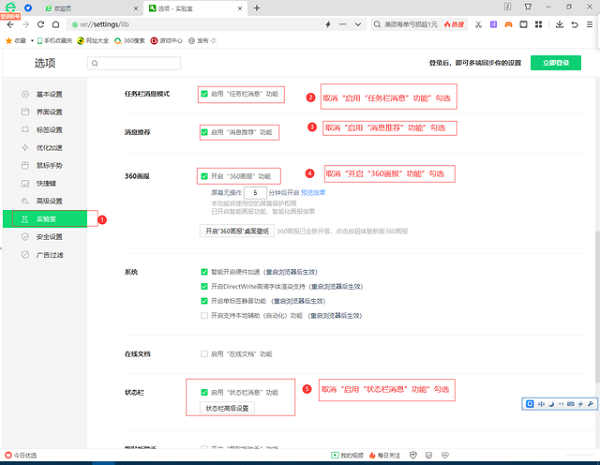Open the home page via house icon

(56, 24)
